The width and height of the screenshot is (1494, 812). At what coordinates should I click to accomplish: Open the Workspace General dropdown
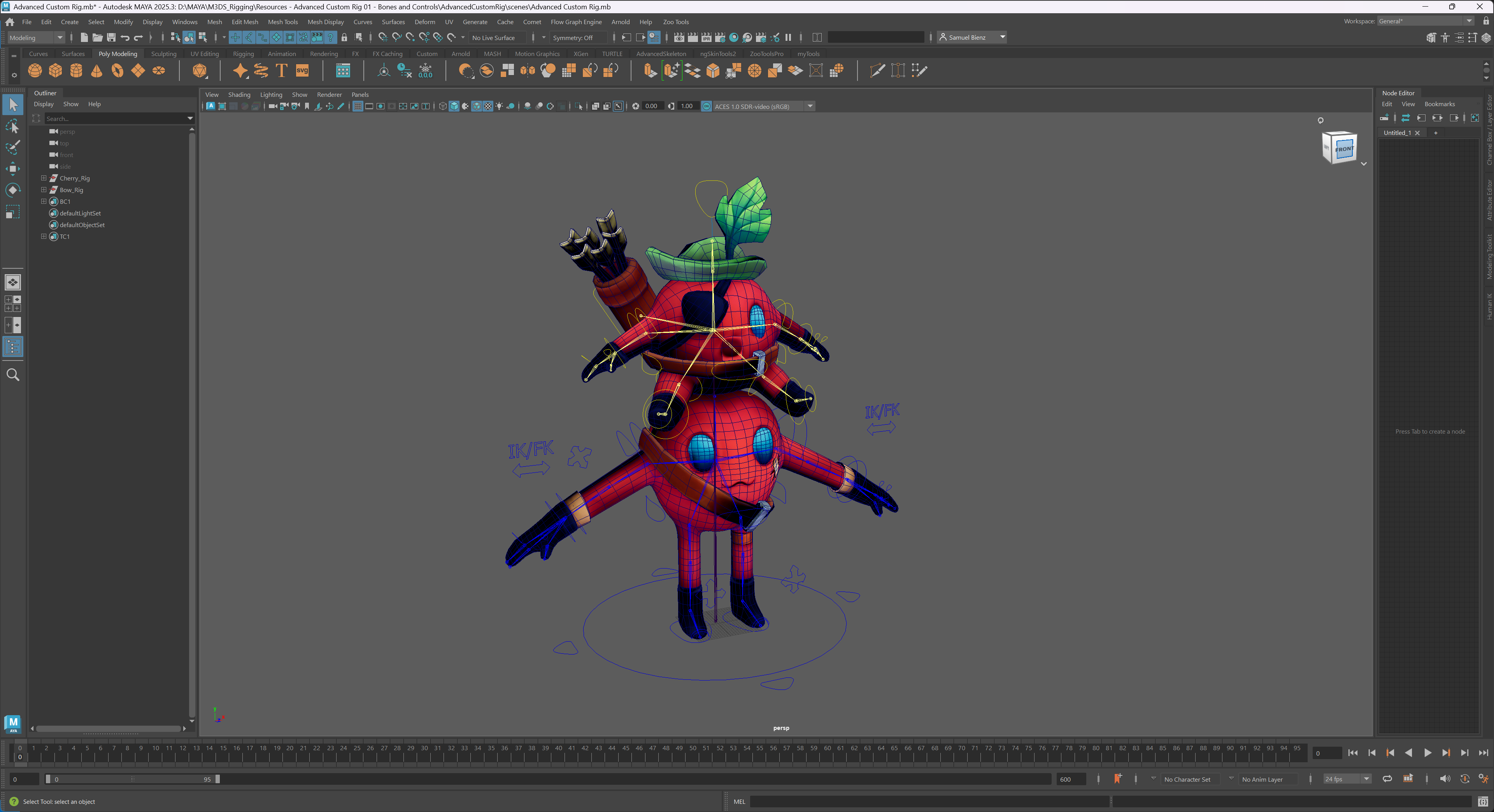(x=1426, y=21)
